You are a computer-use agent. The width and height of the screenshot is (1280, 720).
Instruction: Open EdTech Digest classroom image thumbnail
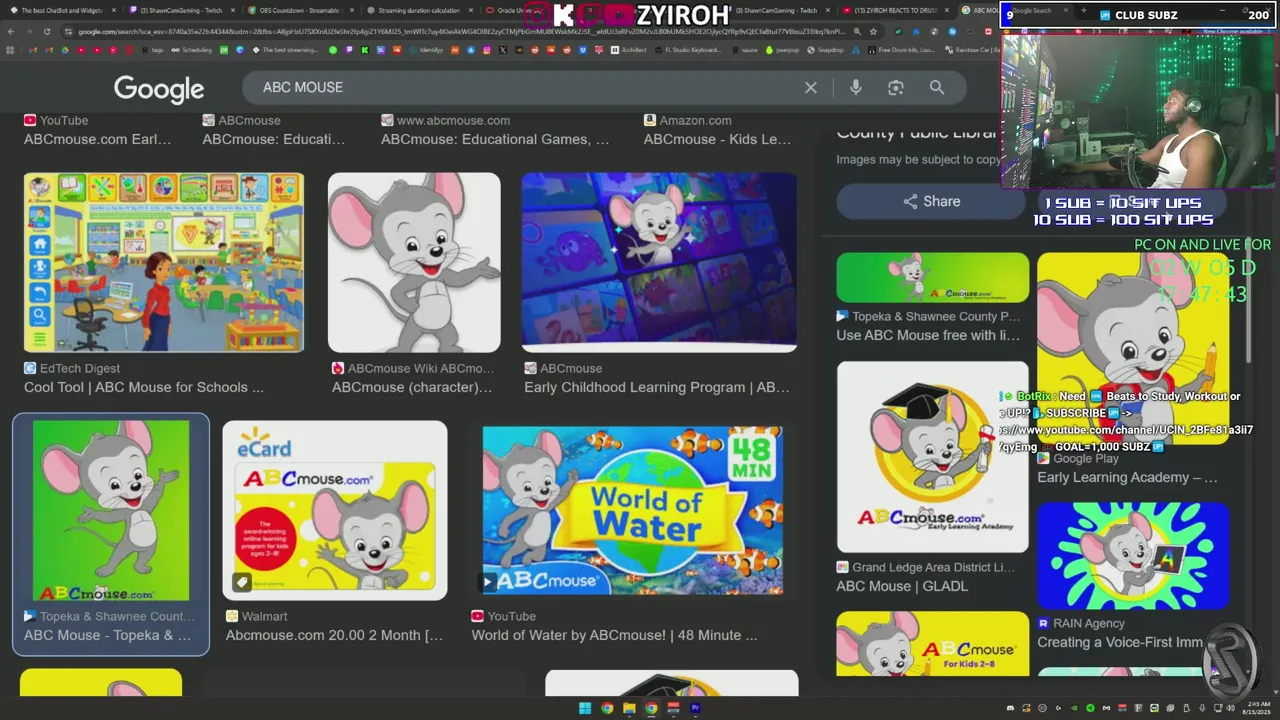click(x=164, y=262)
